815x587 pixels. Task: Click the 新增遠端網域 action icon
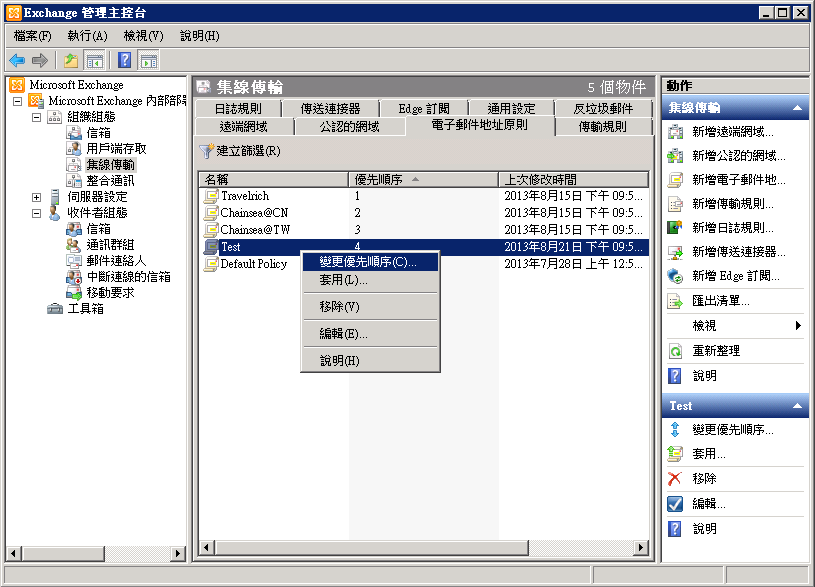(x=675, y=132)
